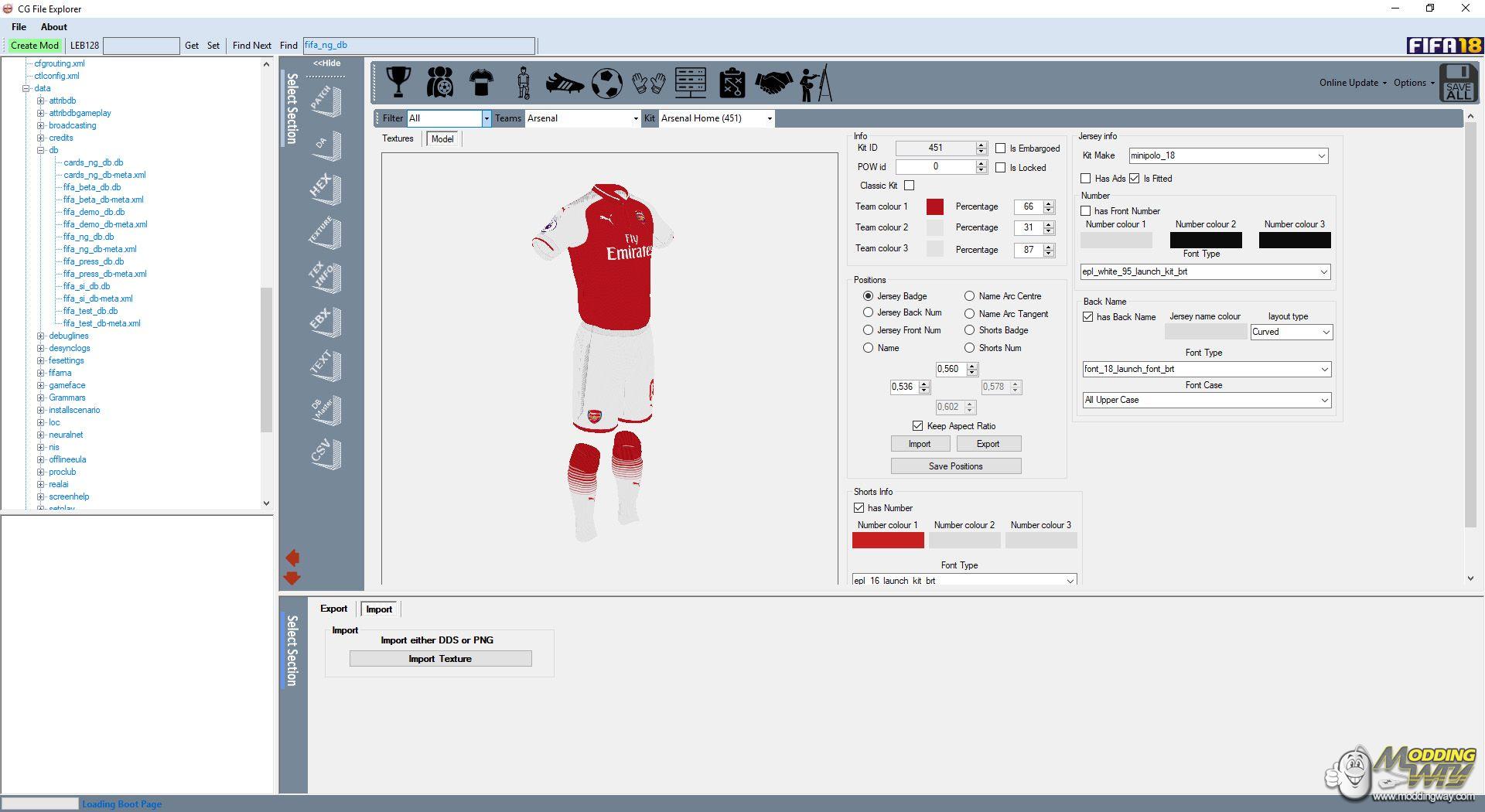This screenshot has width=1485, height=812.
Task: Click the Import Texture button
Action: pyautogui.click(x=440, y=659)
